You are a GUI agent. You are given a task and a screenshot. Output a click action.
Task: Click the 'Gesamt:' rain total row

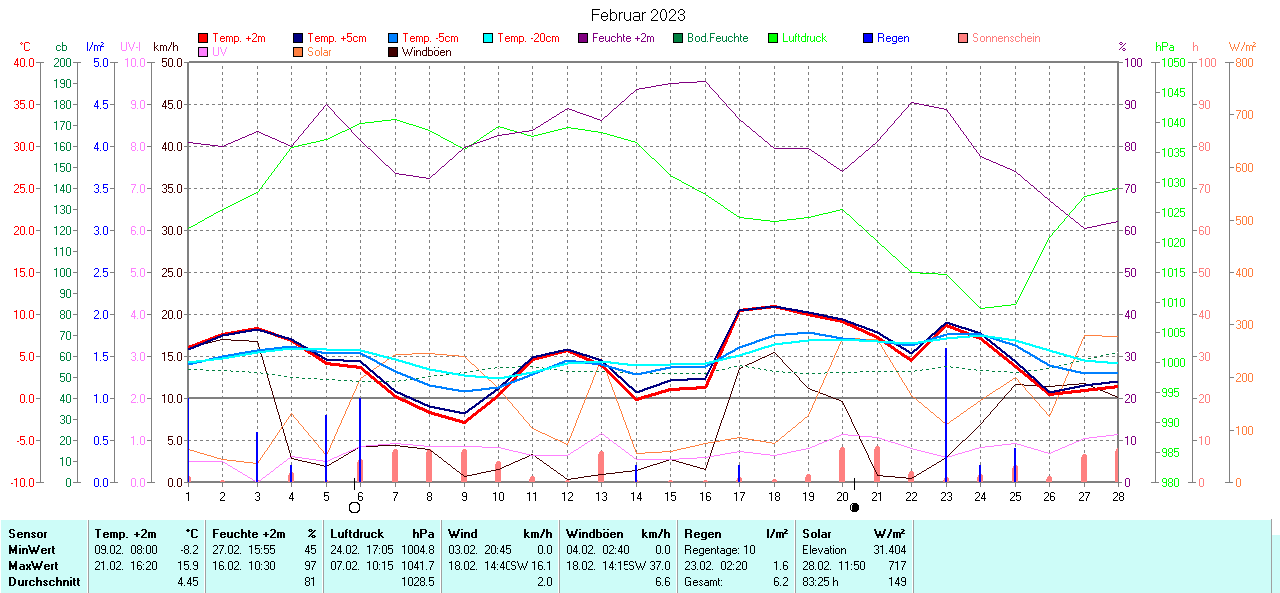pyautogui.click(x=736, y=582)
